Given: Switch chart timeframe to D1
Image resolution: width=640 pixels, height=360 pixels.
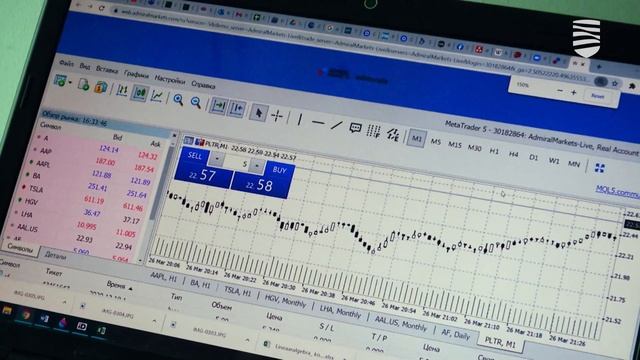Looking at the screenshot, I should point(533,157).
